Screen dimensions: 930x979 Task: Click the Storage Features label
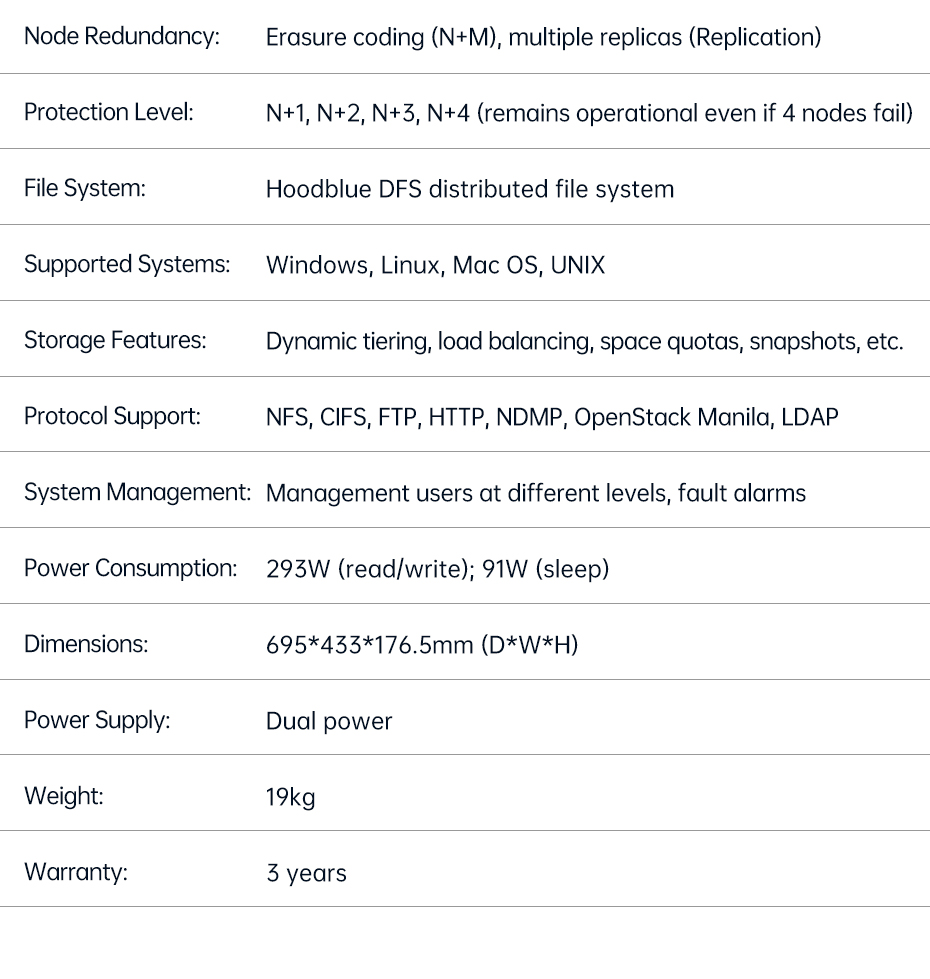[115, 341]
